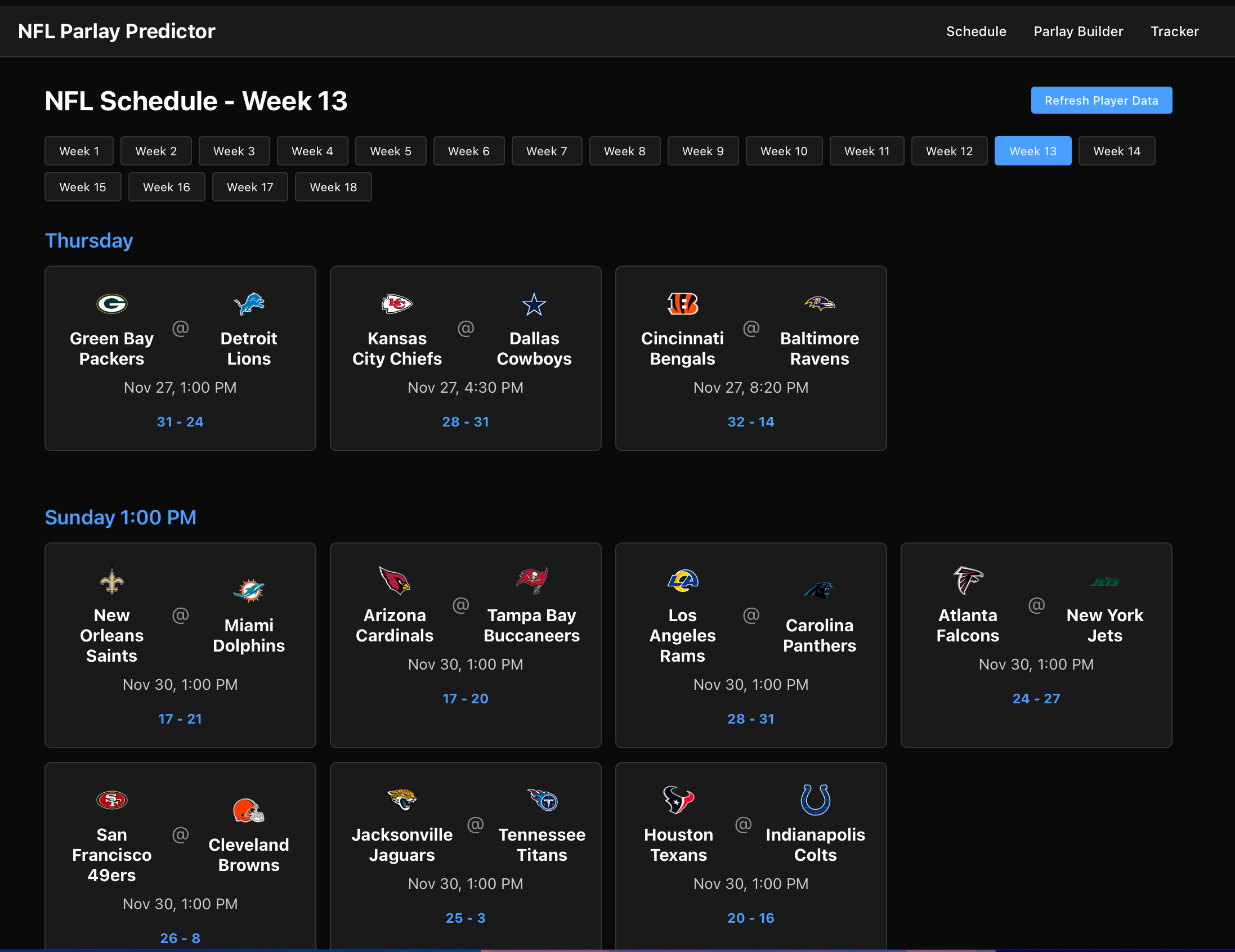1235x952 pixels.
Task: Click the Arizona Cardinals logo
Action: (x=394, y=581)
